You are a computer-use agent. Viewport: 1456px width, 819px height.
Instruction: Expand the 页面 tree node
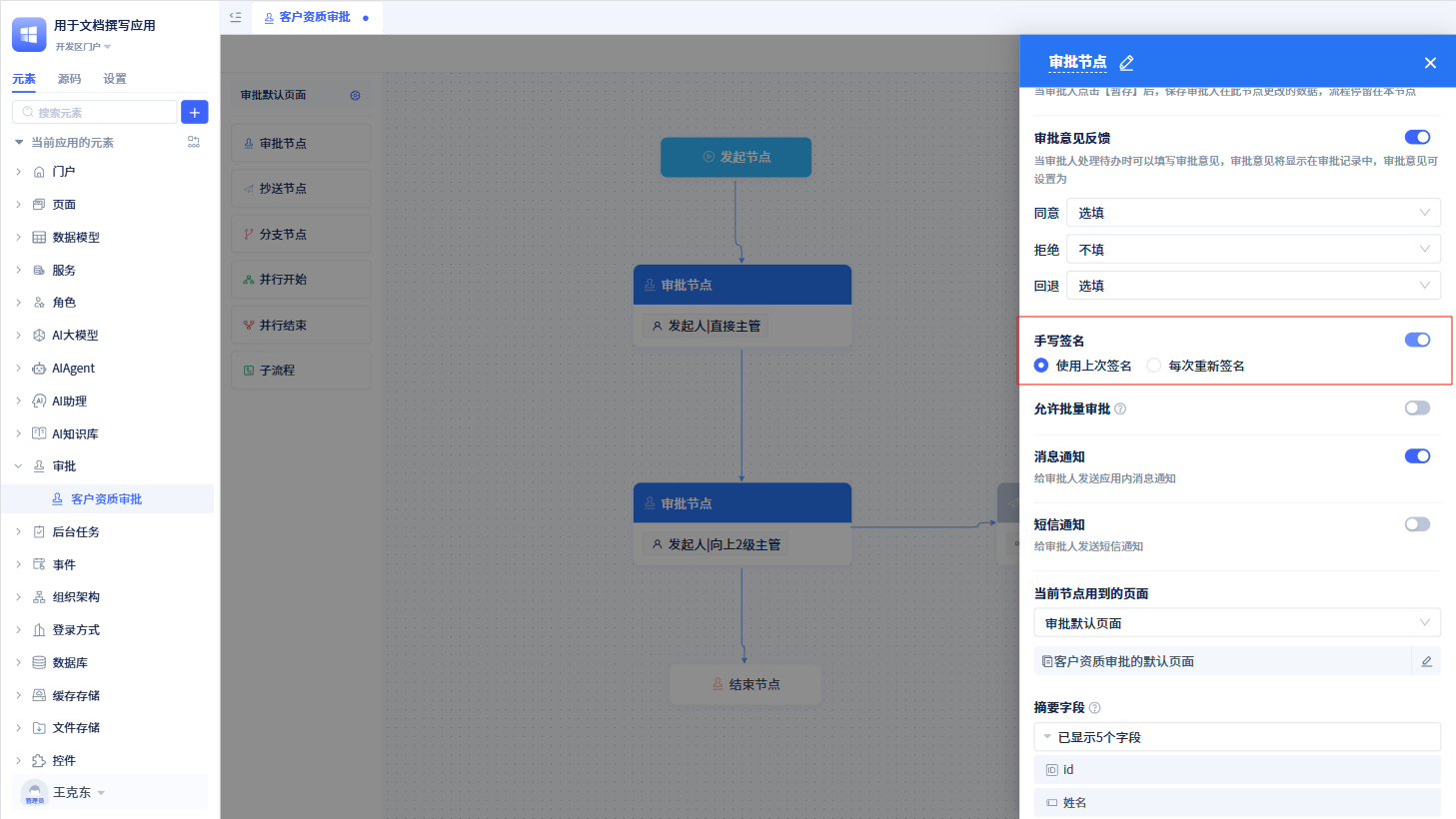(18, 205)
